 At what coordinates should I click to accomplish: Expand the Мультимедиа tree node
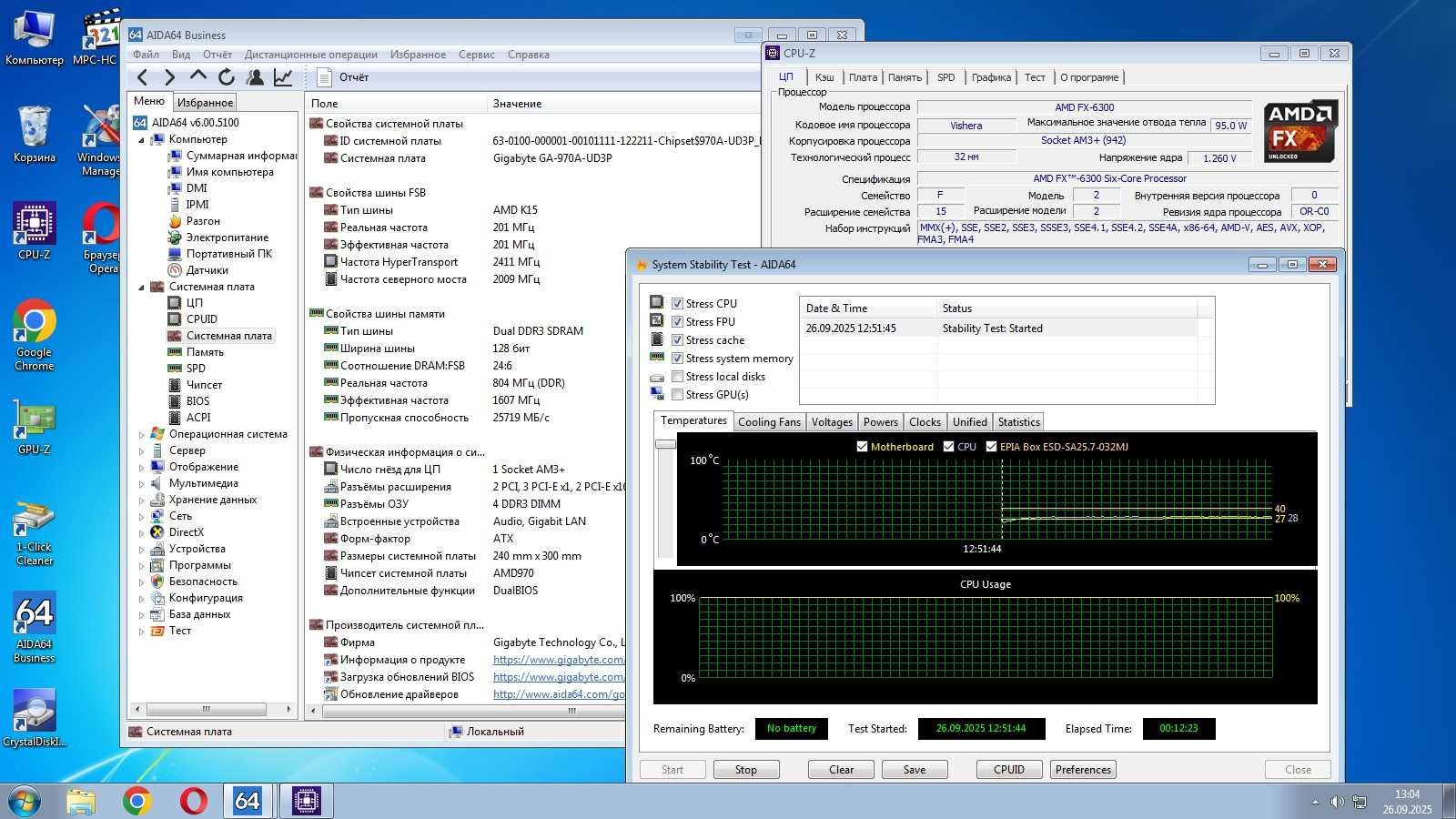(141, 484)
